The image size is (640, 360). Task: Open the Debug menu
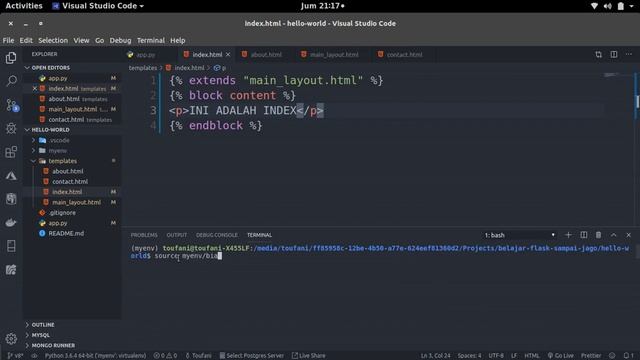point(120,40)
